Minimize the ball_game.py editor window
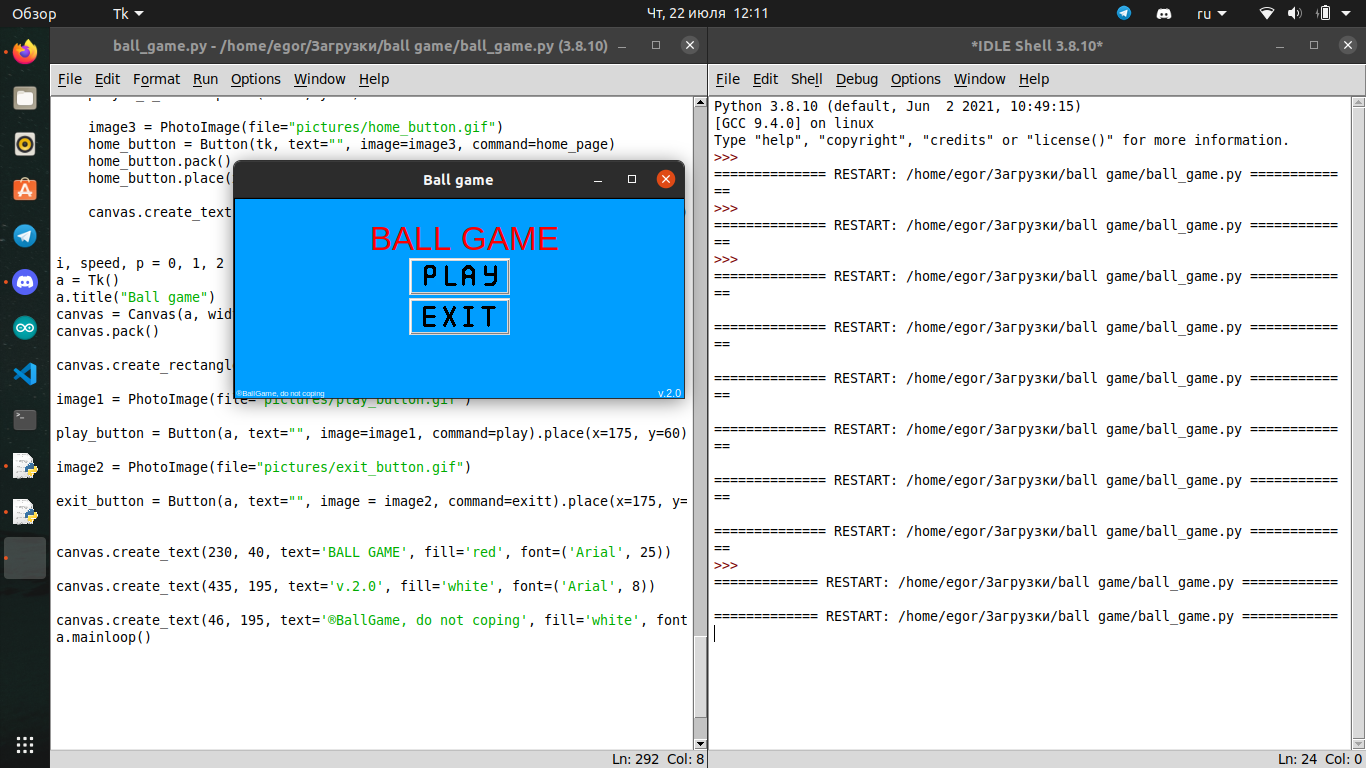This screenshot has width=1366, height=768. (622, 45)
